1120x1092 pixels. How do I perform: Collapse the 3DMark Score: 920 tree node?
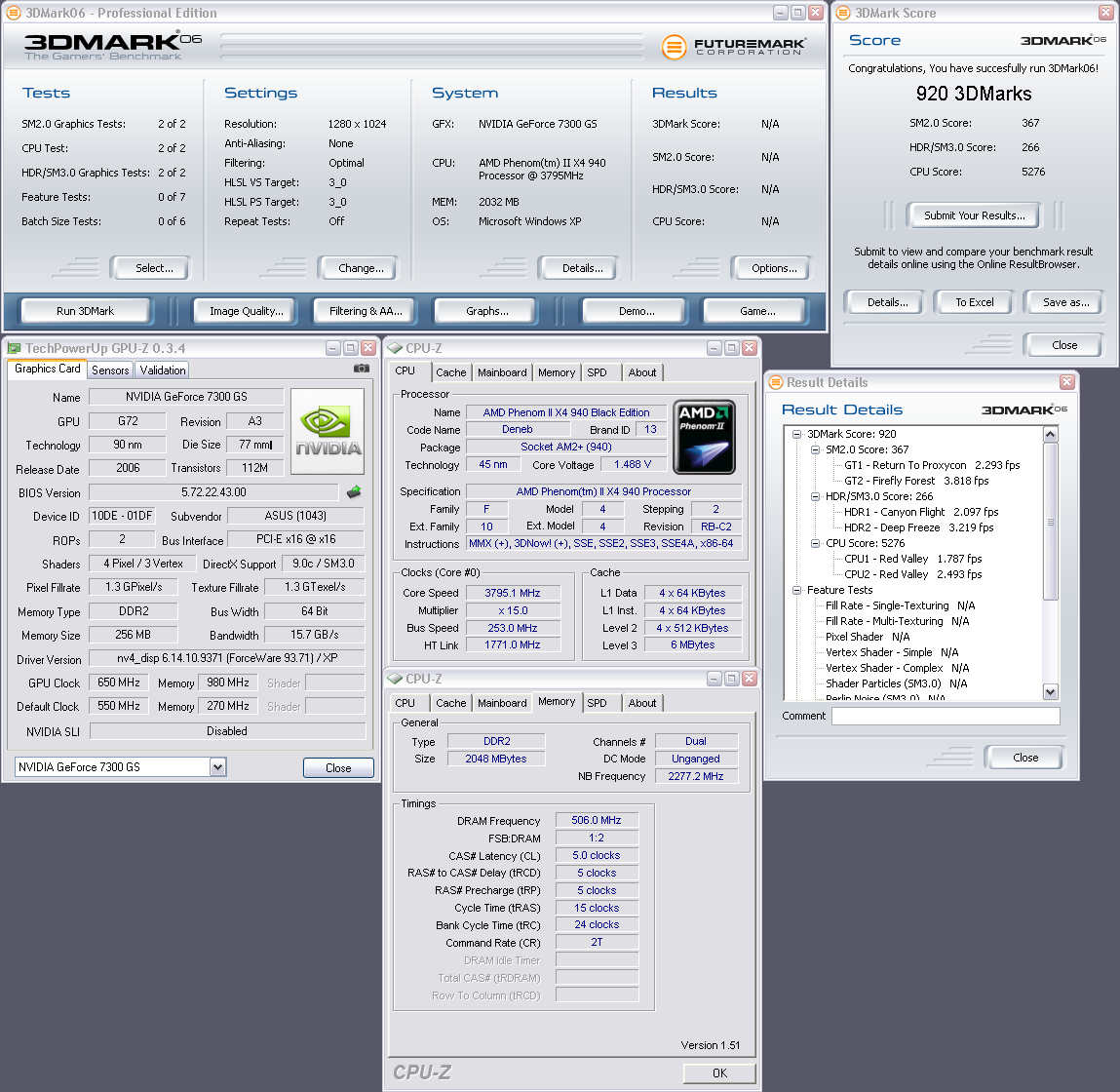coord(796,434)
